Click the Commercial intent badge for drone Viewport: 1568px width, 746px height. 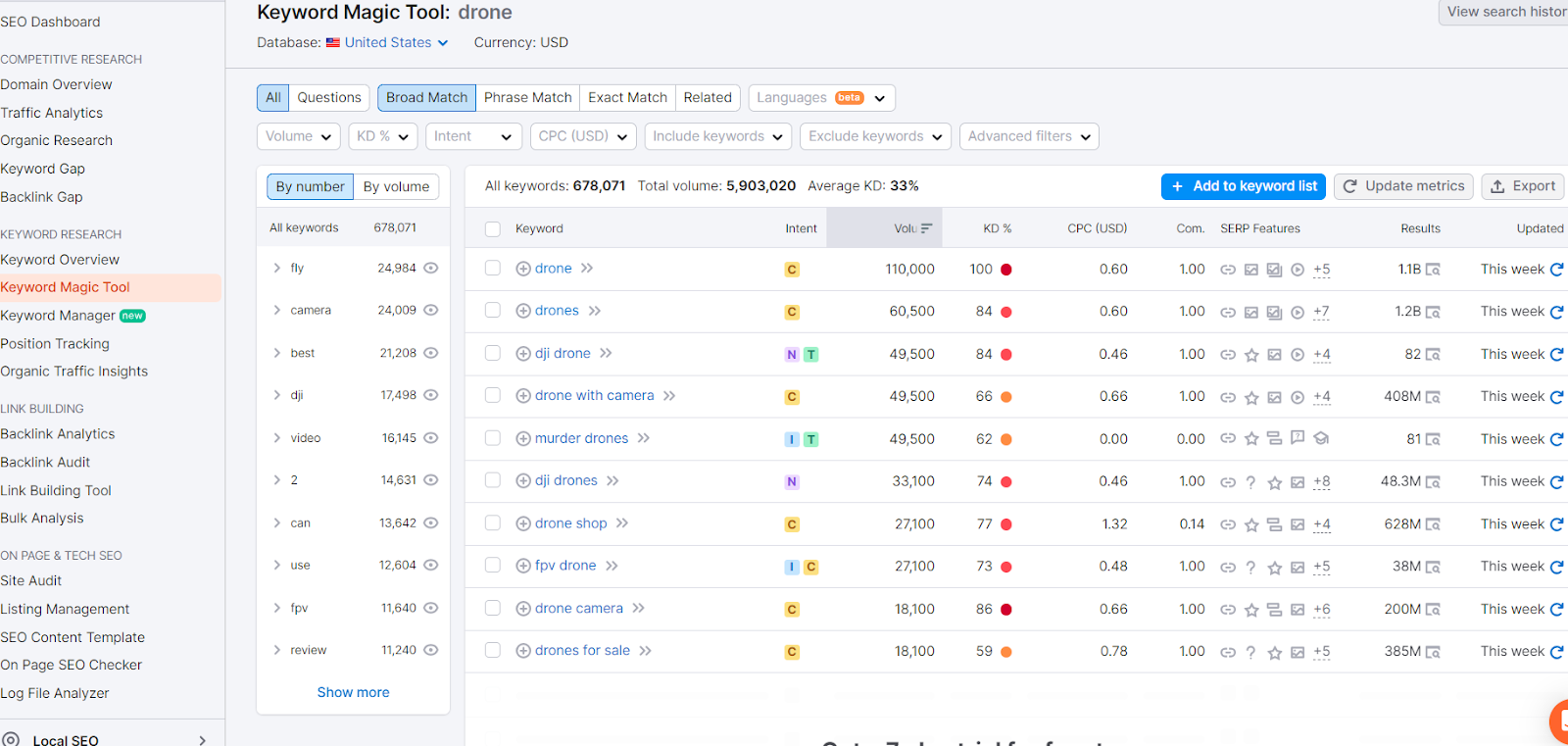pos(792,270)
